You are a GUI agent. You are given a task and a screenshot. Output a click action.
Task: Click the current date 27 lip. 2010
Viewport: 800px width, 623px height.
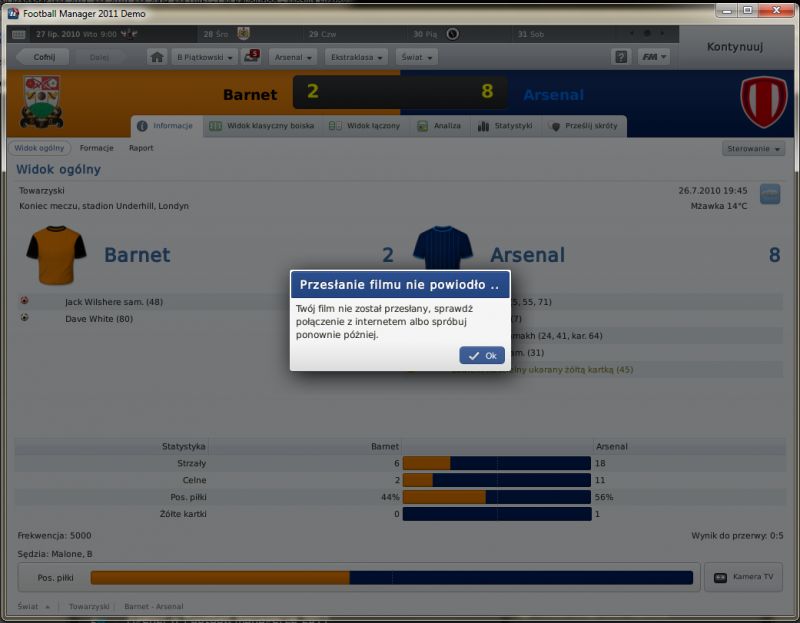point(58,34)
